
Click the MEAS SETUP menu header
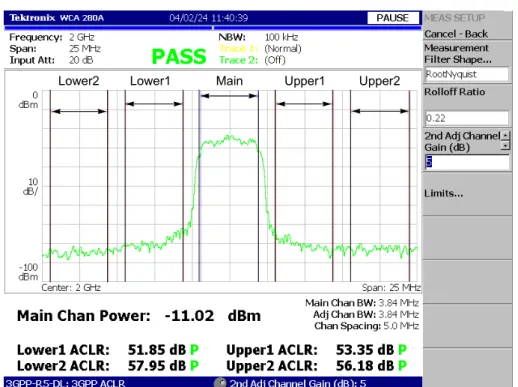coord(455,18)
